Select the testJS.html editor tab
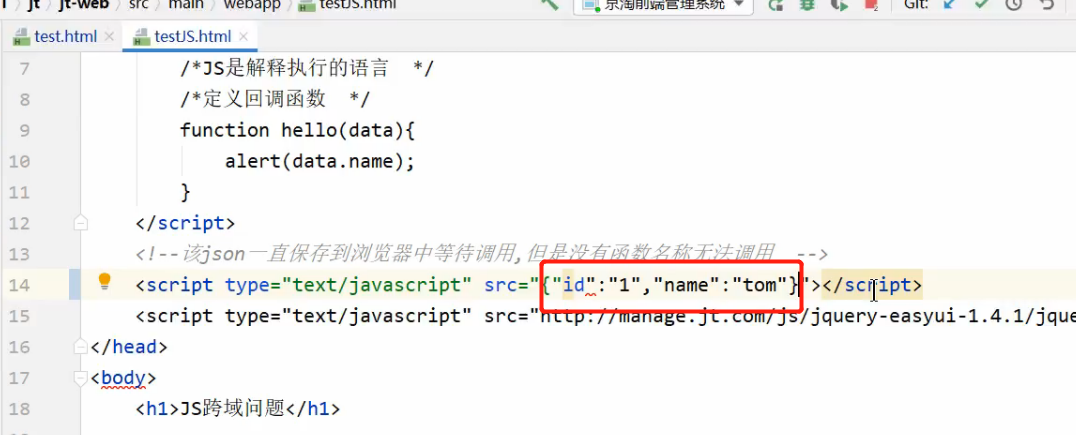 [x=192, y=36]
